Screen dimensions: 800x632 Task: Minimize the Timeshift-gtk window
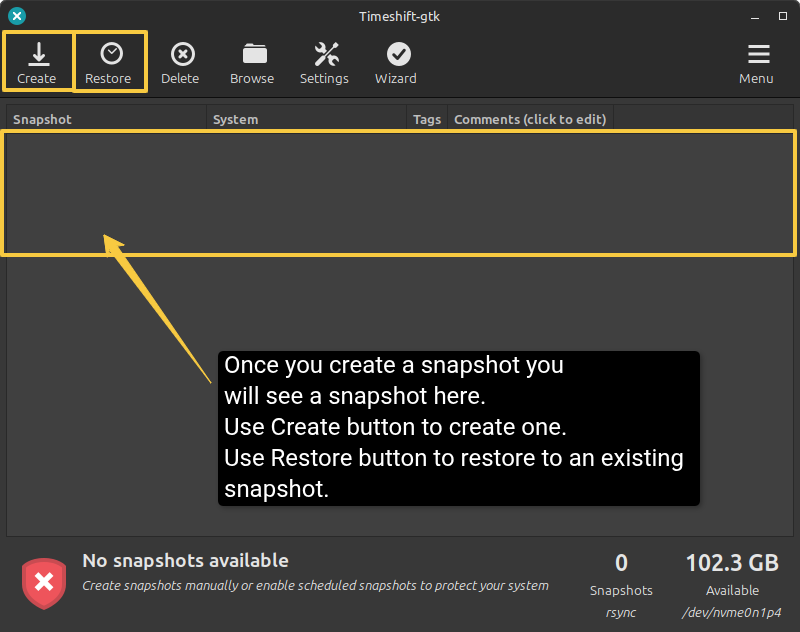[x=755, y=17]
